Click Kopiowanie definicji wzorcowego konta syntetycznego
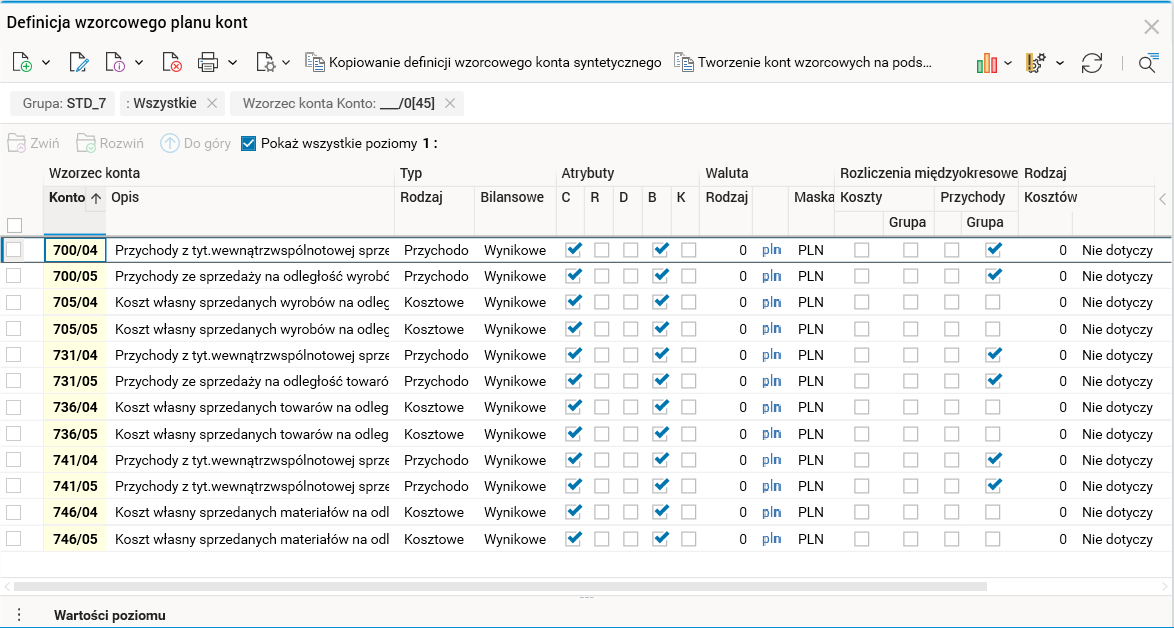Screen dimensions: 1174x628 484,63
